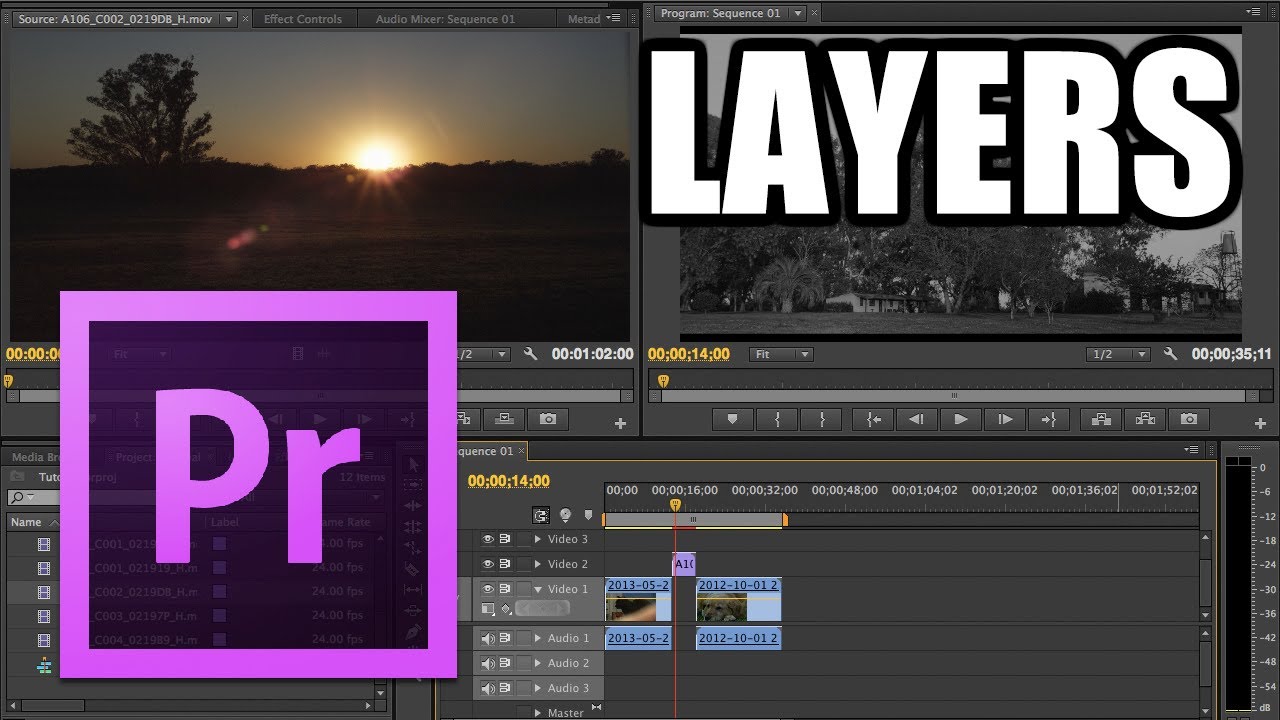The height and width of the screenshot is (720, 1280).
Task: Click the Lift button in Program monitor
Action: [x=1101, y=420]
